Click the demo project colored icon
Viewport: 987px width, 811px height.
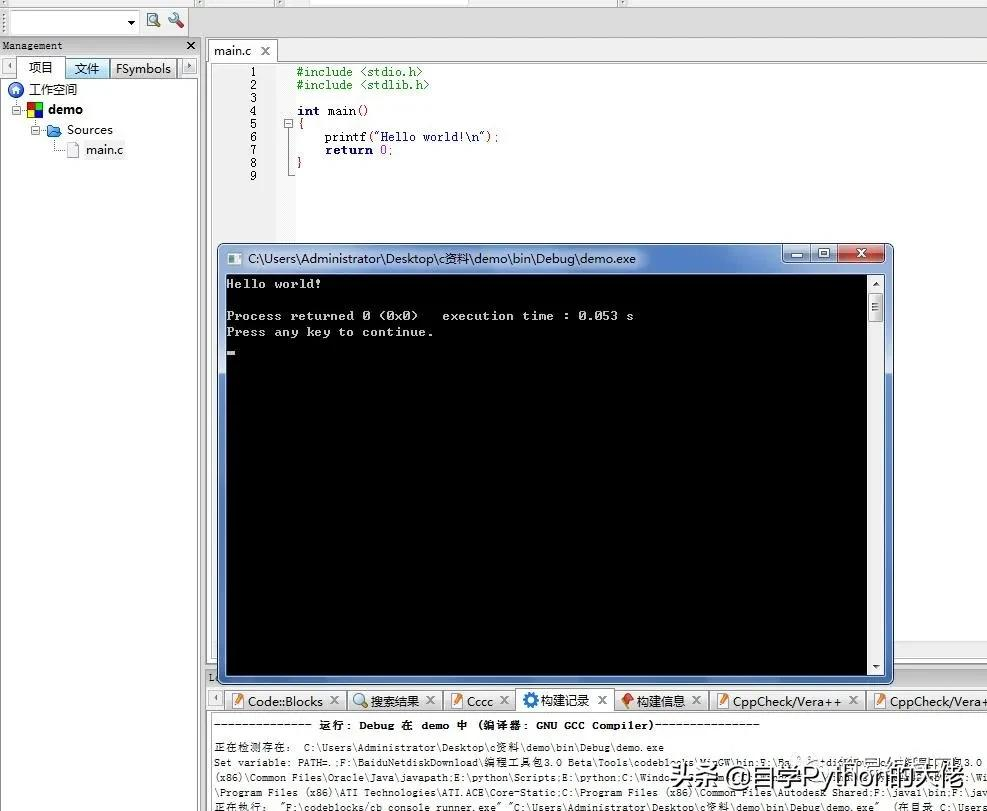(x=35, y=110)
